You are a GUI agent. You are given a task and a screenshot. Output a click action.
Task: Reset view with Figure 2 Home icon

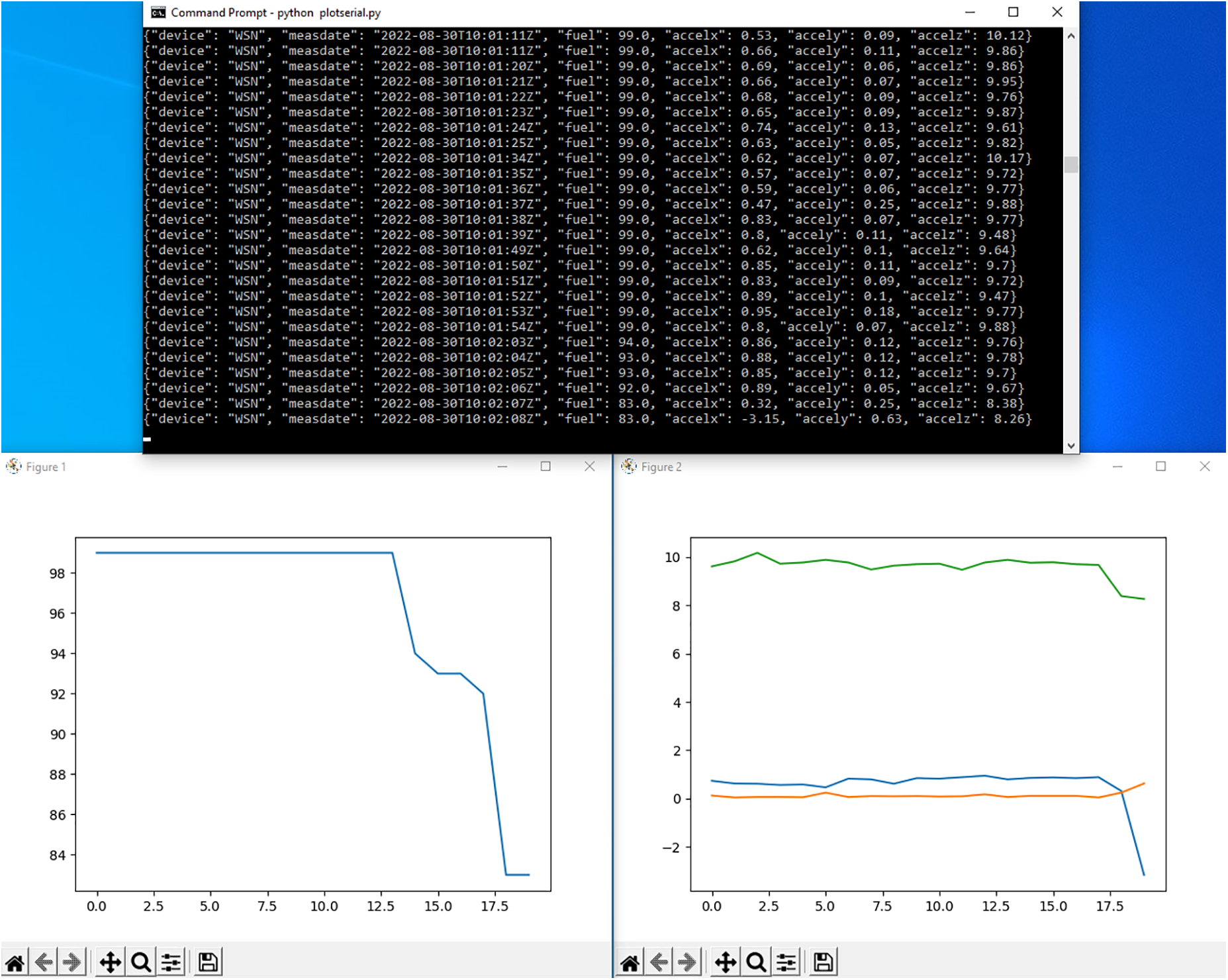(x=630, y=962)
